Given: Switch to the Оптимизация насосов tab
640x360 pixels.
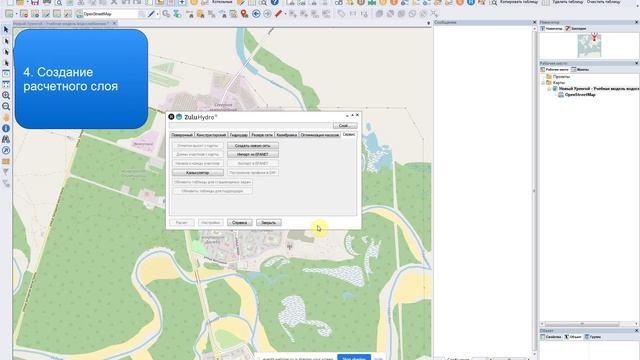Looking at the screenshot, I should (x=320, y=135).
